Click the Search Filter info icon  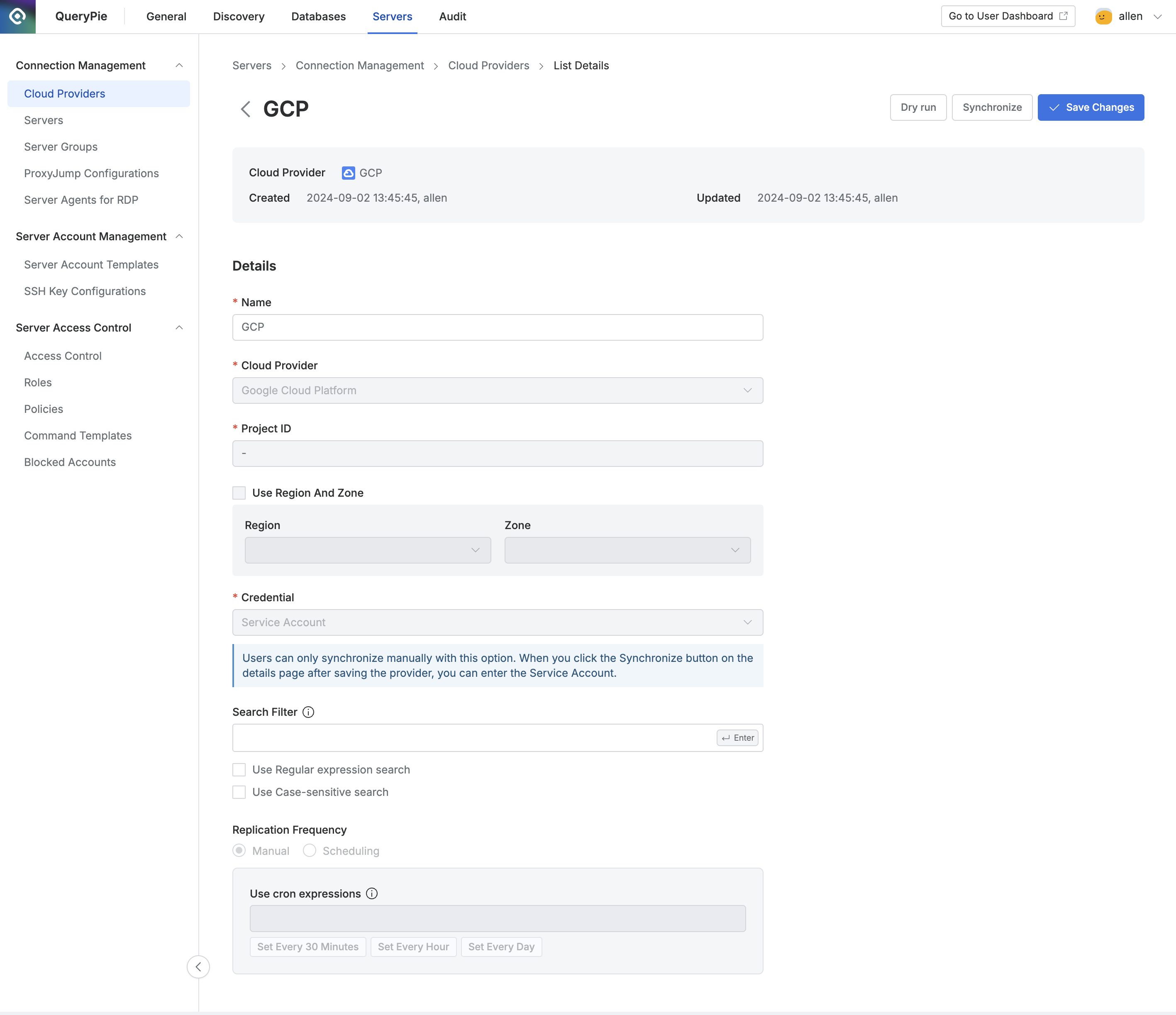pyautogui.click(x=308, y=712)
